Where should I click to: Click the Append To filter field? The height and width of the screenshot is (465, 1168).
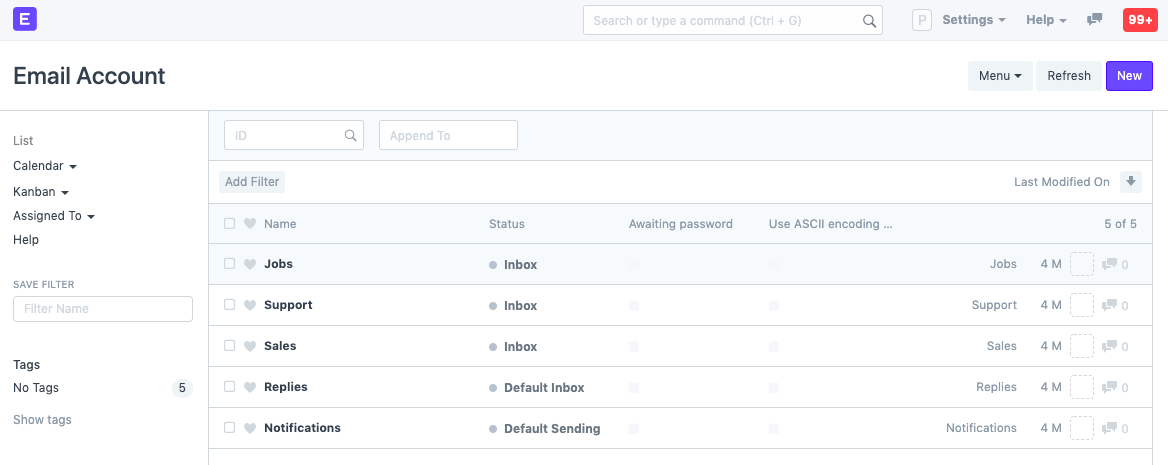[x=448, y=135]
